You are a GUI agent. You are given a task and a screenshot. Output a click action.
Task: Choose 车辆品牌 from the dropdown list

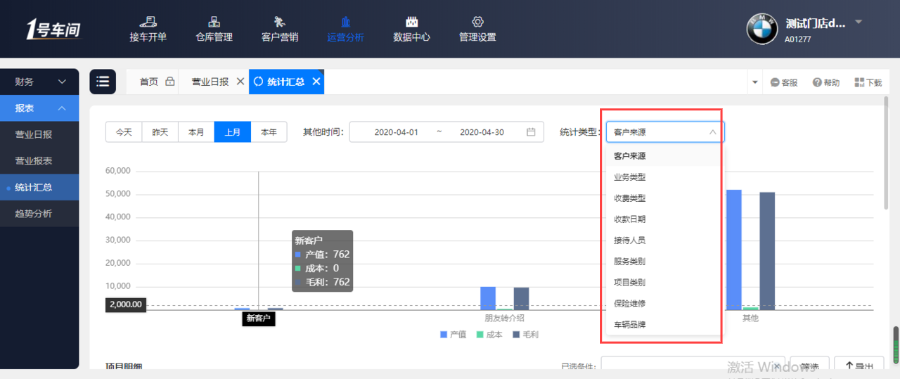665,324
